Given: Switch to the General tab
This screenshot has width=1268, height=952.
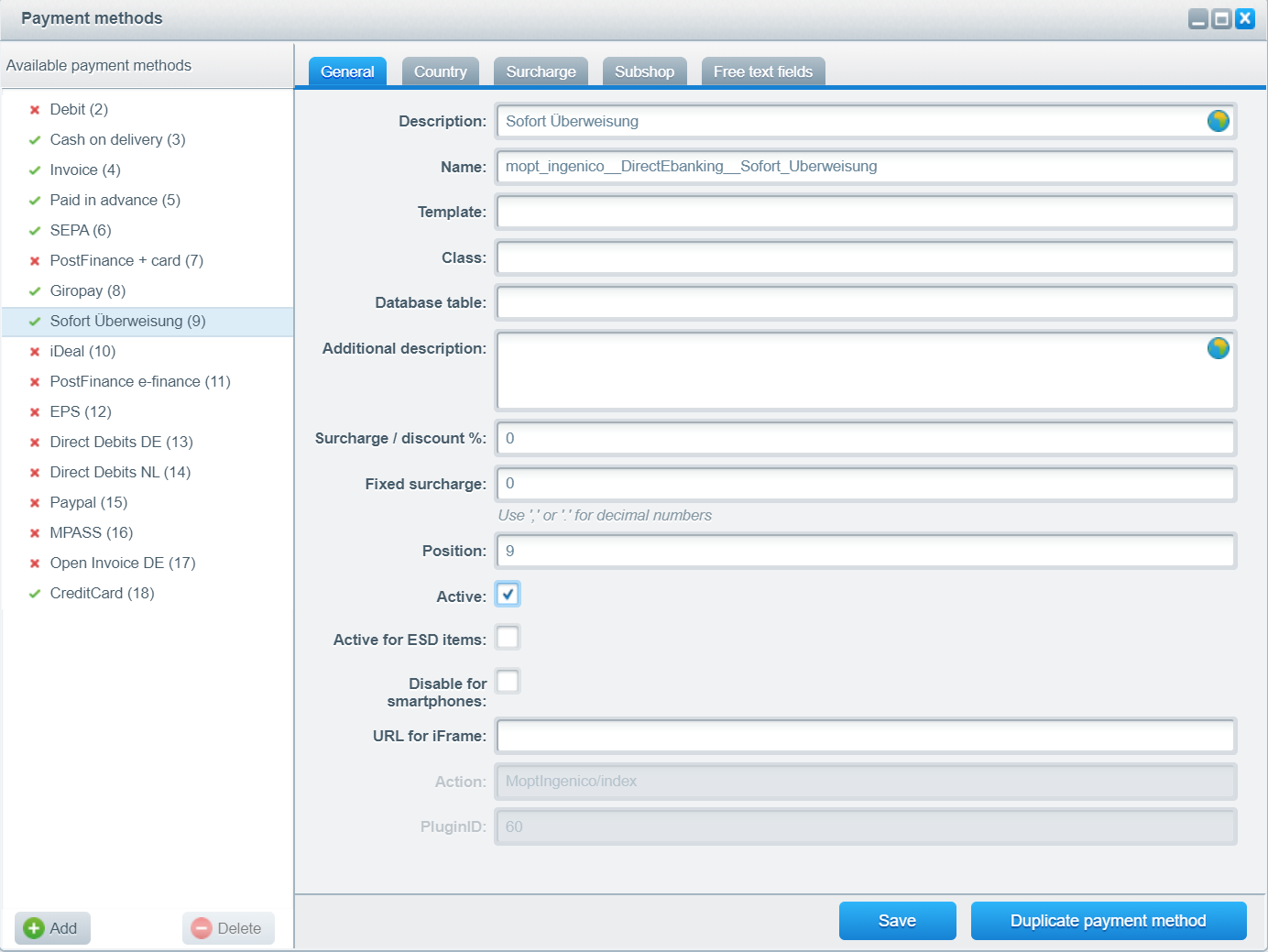Looking at the screenshot, I should [347, 71].
